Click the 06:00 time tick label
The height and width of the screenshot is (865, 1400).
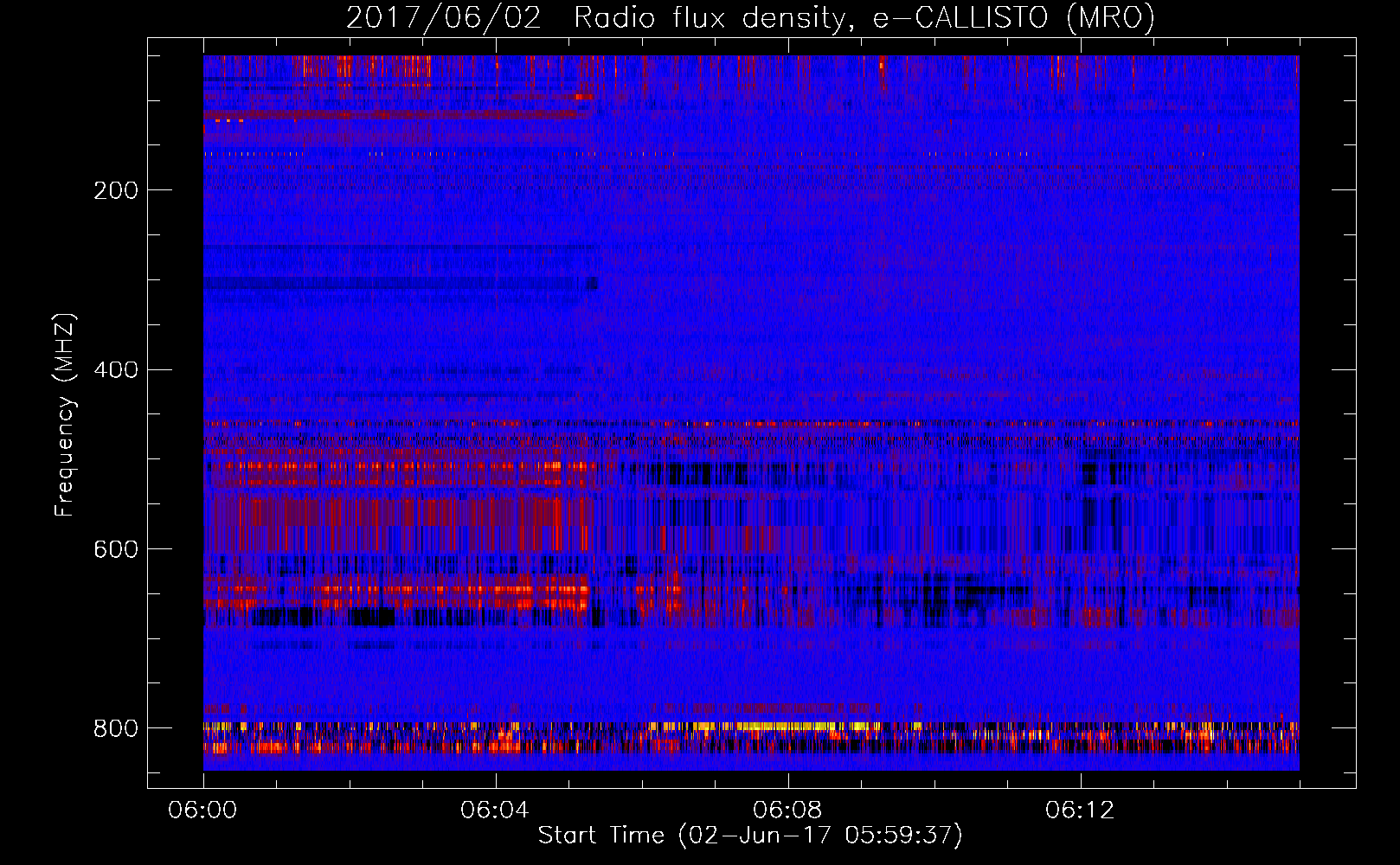click(202, 811)
